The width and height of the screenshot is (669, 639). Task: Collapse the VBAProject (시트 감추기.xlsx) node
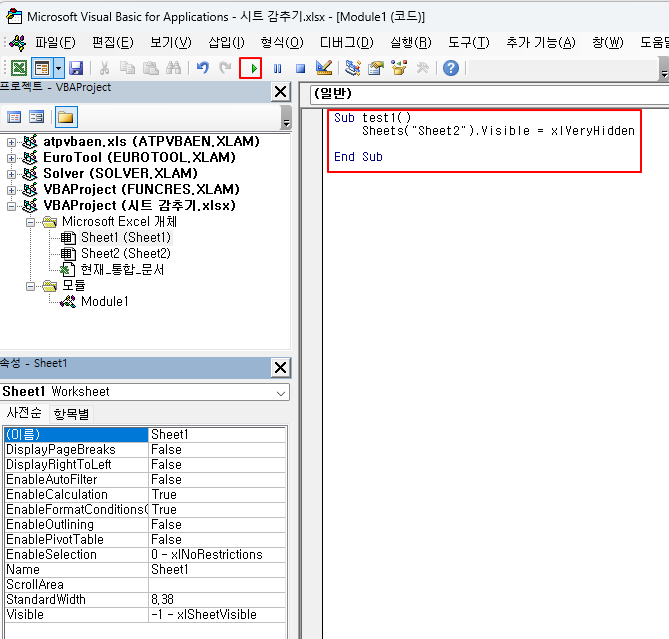point(12,206)
